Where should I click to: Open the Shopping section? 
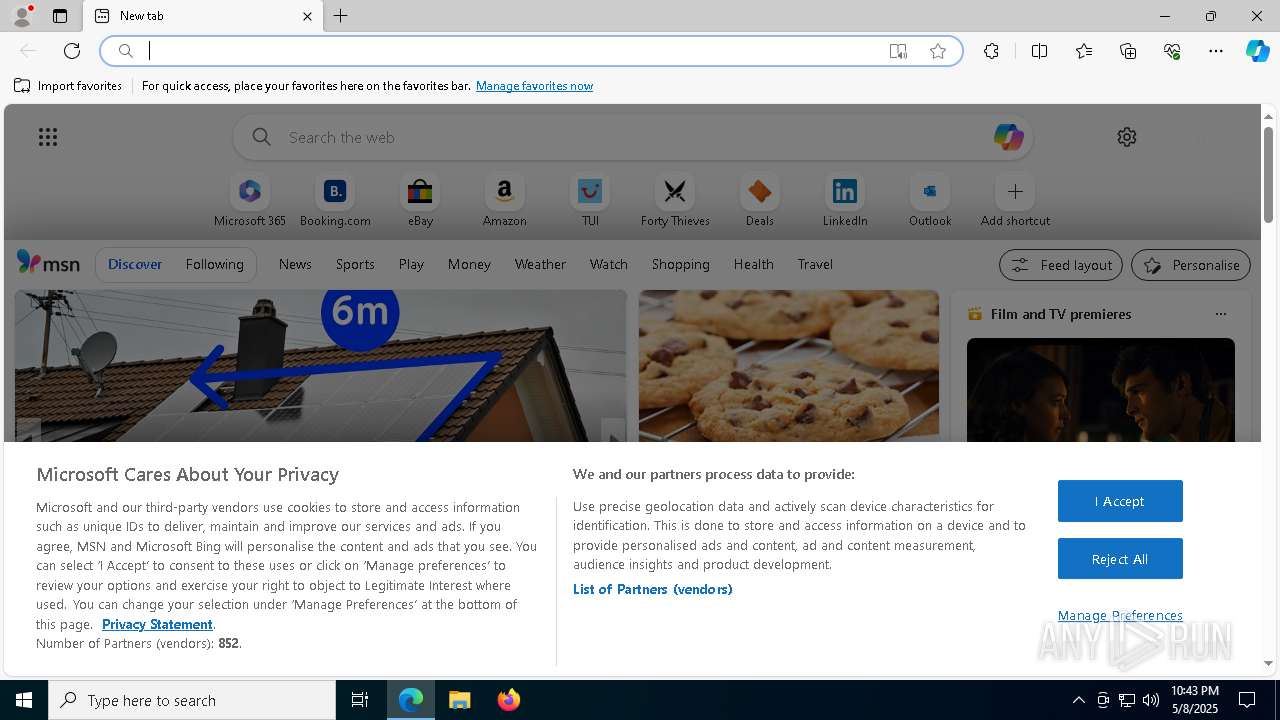coord(681,265)
